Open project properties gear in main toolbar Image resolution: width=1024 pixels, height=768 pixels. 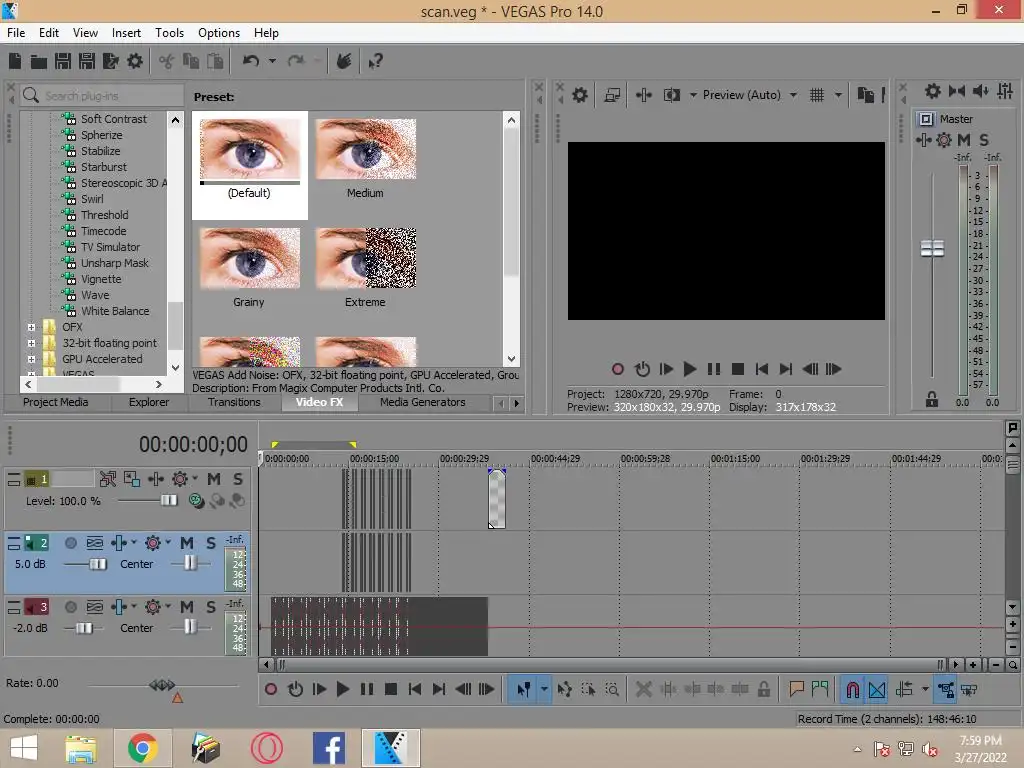point(135,61)
